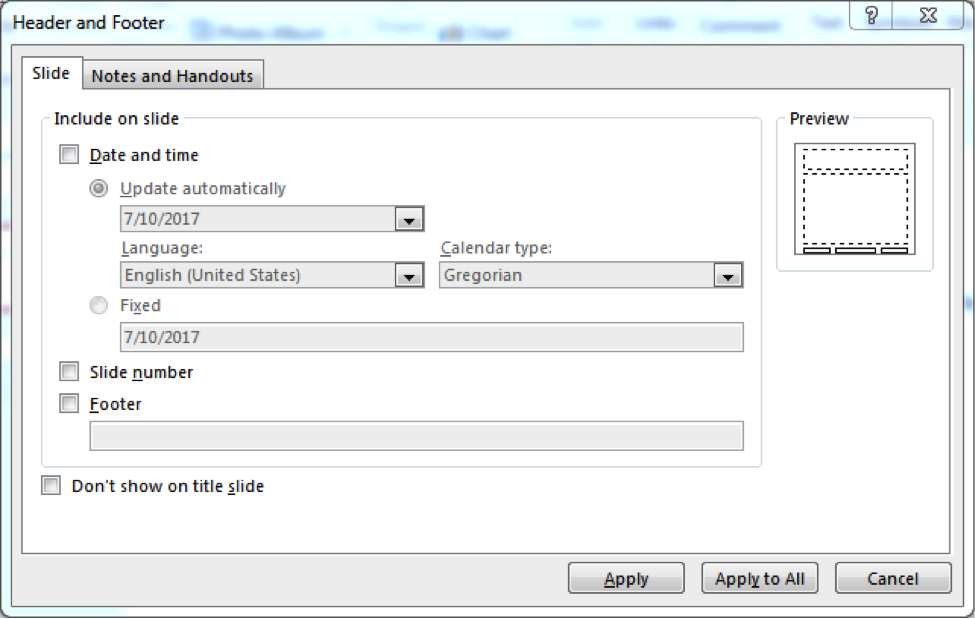This screenshot has height=619, width=975.
Task: Enable the Footer checkbox
Action: pos(69,404)
